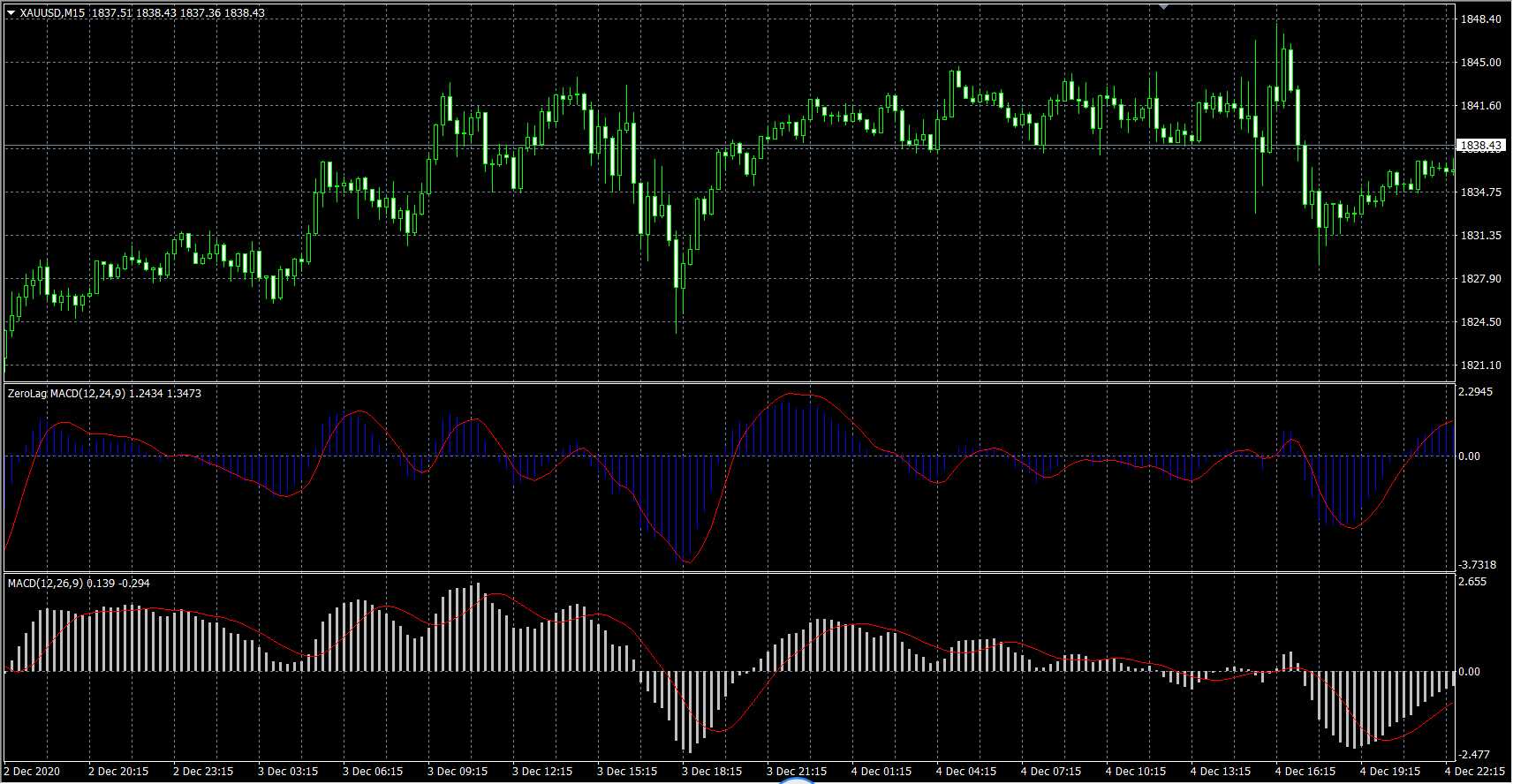Click the 2.2945 ZeroLag scale value
The height and width of the screenshot is (784, 1513).
pyautogui.click(x=1476, y=392)
